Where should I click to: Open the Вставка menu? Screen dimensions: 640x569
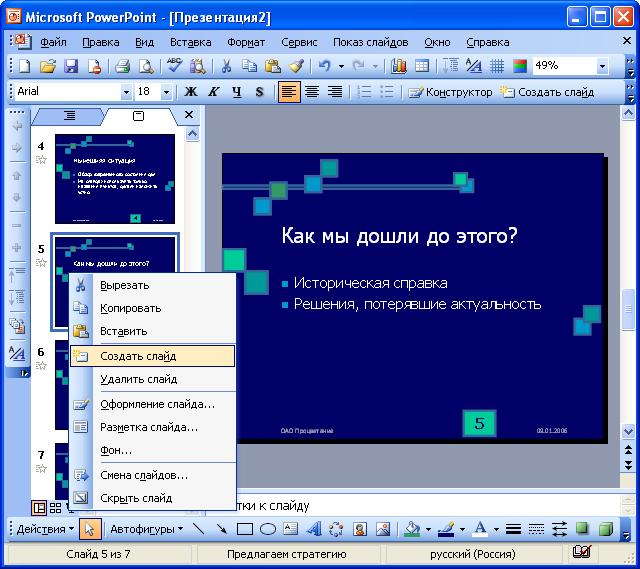click(x=190, y=42)
